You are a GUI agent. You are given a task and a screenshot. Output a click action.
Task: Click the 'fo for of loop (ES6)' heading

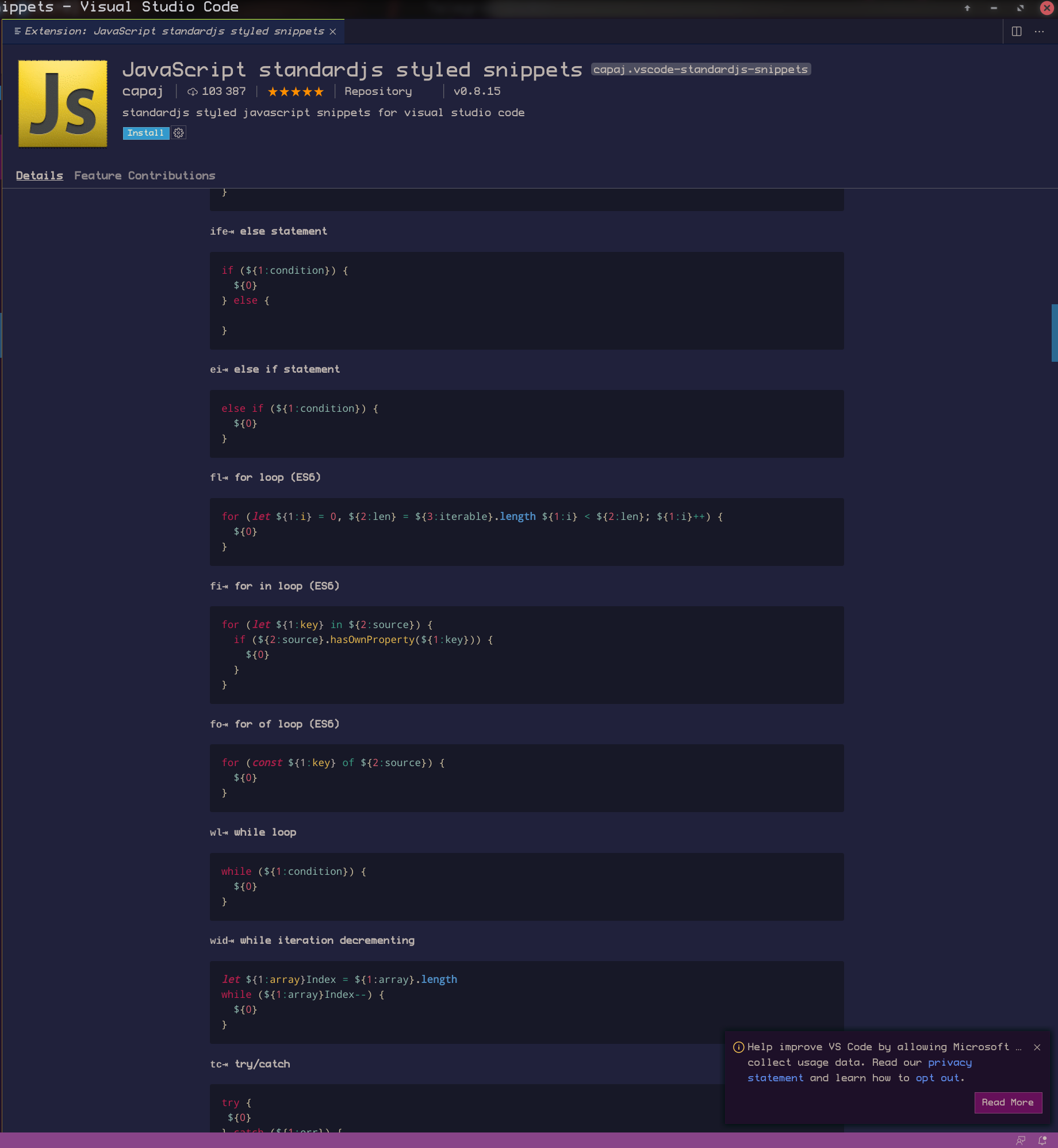click(275, 724)
